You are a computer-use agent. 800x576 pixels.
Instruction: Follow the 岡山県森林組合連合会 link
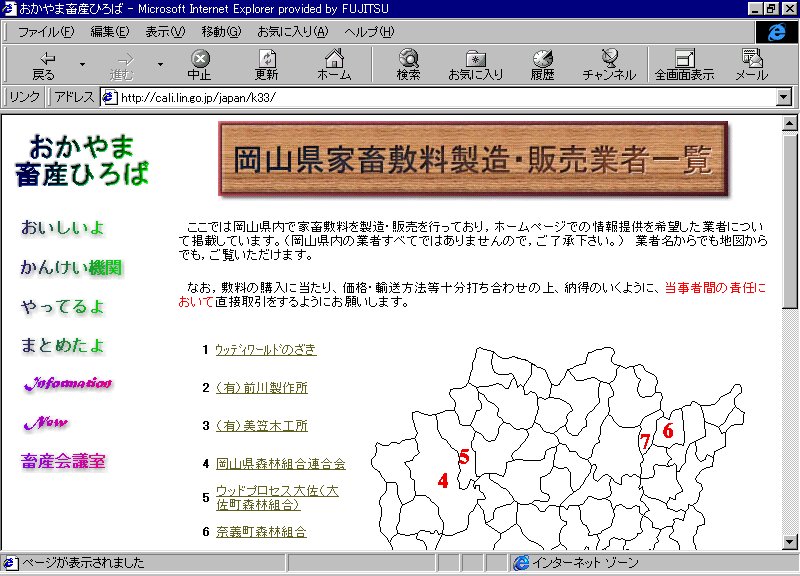[x=280, y=464]
